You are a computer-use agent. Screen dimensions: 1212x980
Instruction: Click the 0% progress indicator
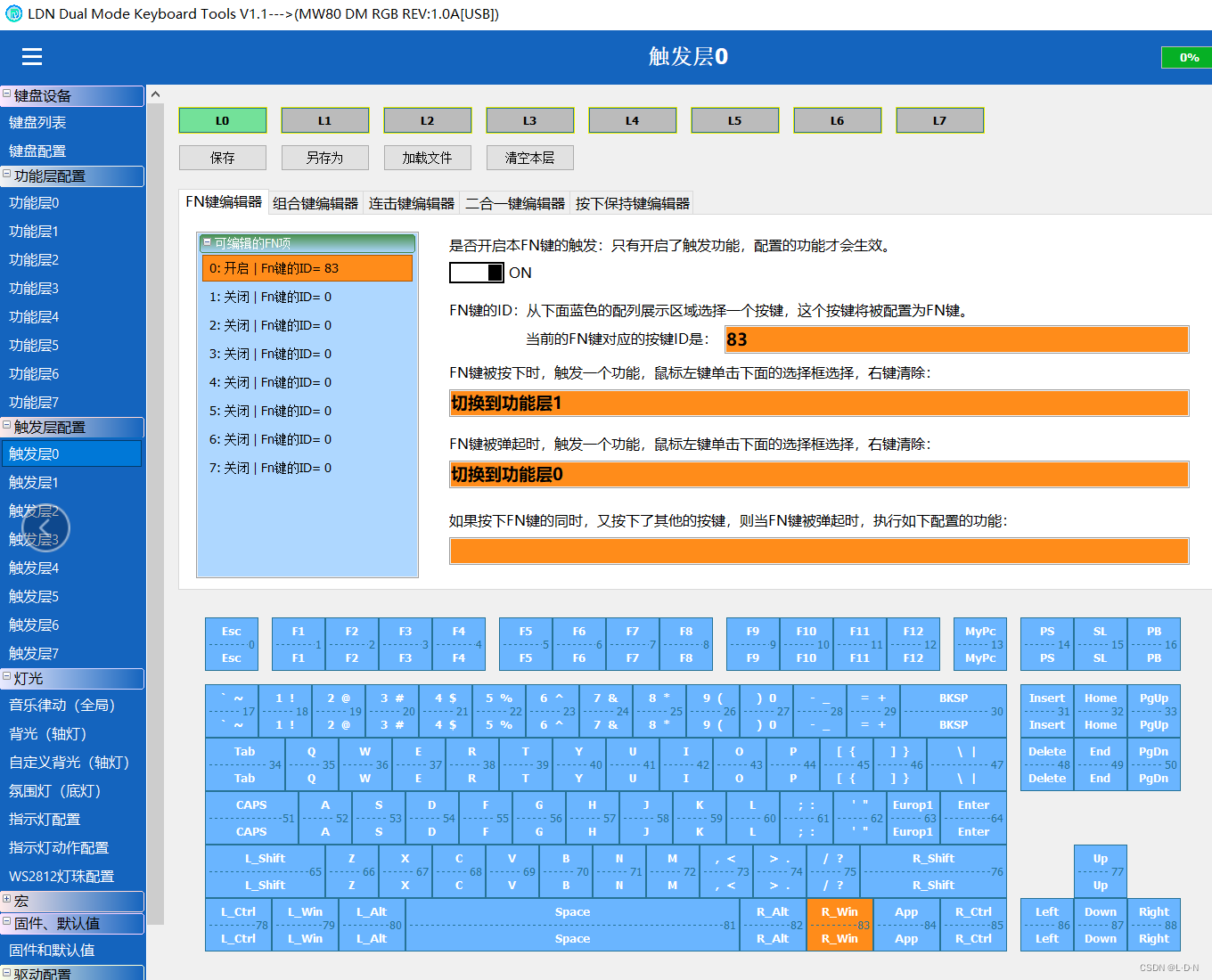tap(1189, 57)
